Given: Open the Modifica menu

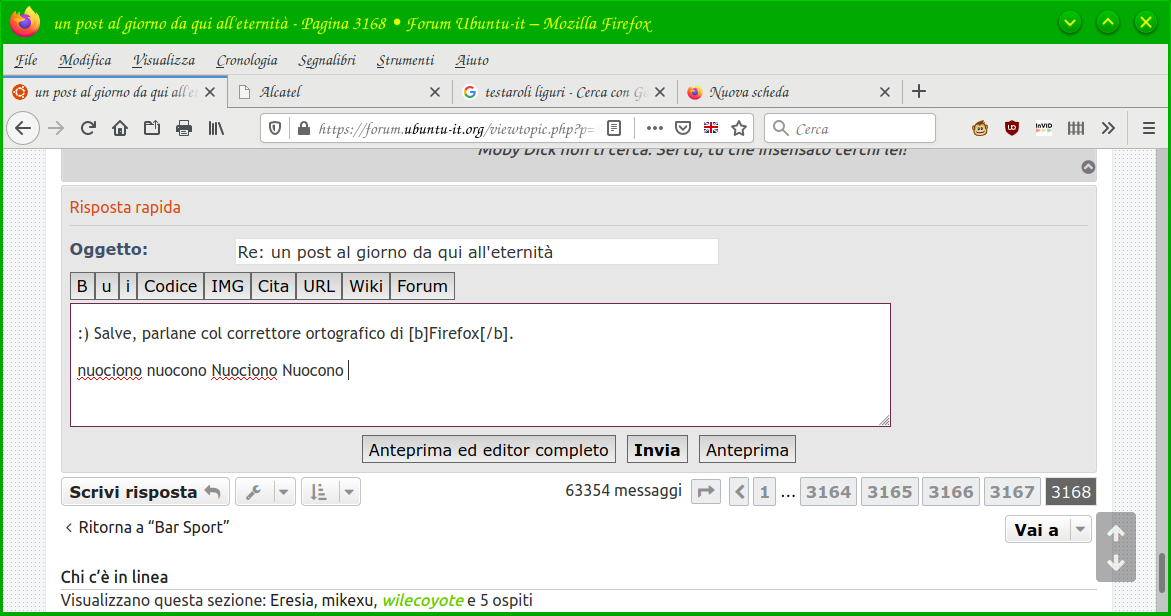Looking at the screenshot, I should 84,60.
